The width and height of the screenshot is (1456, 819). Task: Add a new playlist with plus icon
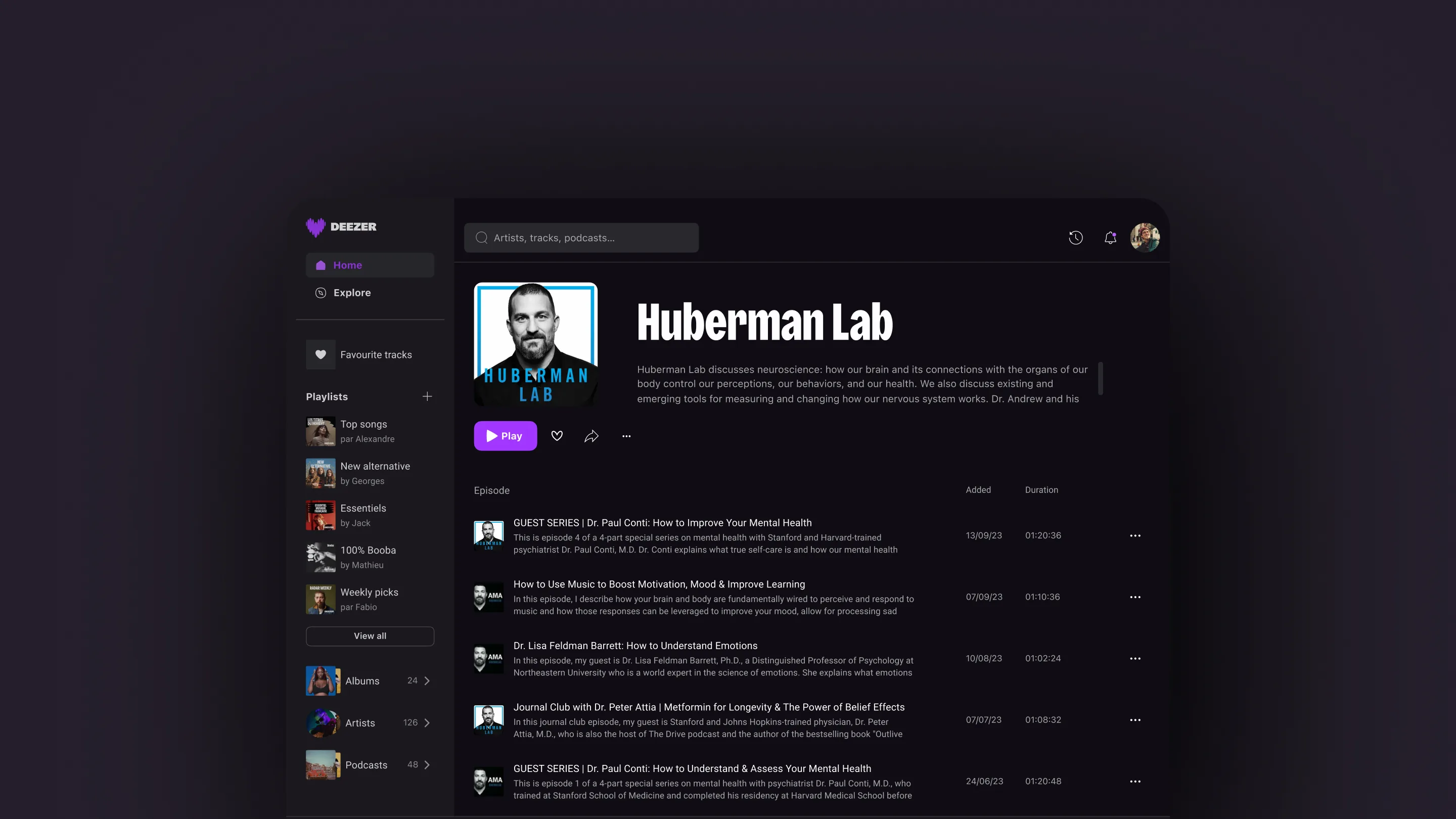point(427,397)
